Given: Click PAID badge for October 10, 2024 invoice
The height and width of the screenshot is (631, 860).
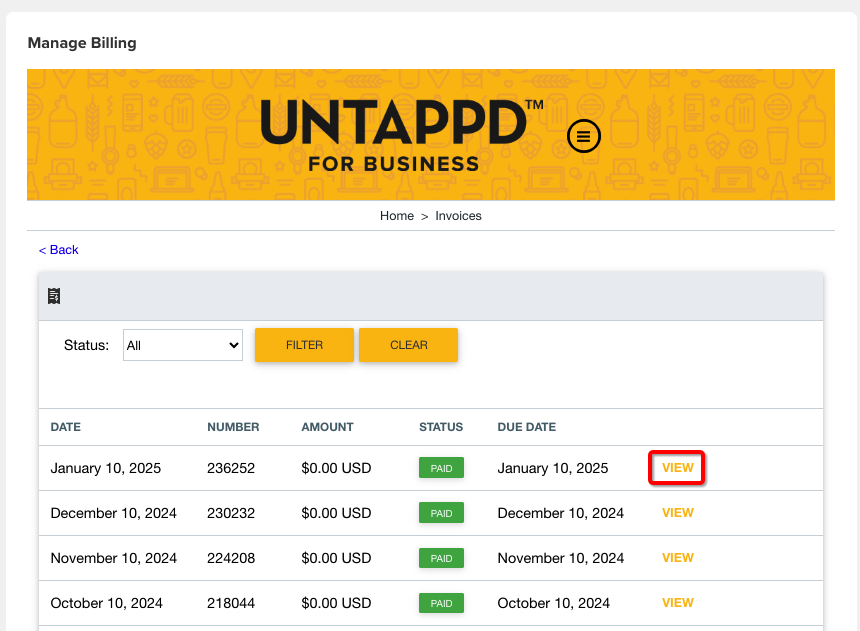Looking at the screenshot, I should point(442,603).
